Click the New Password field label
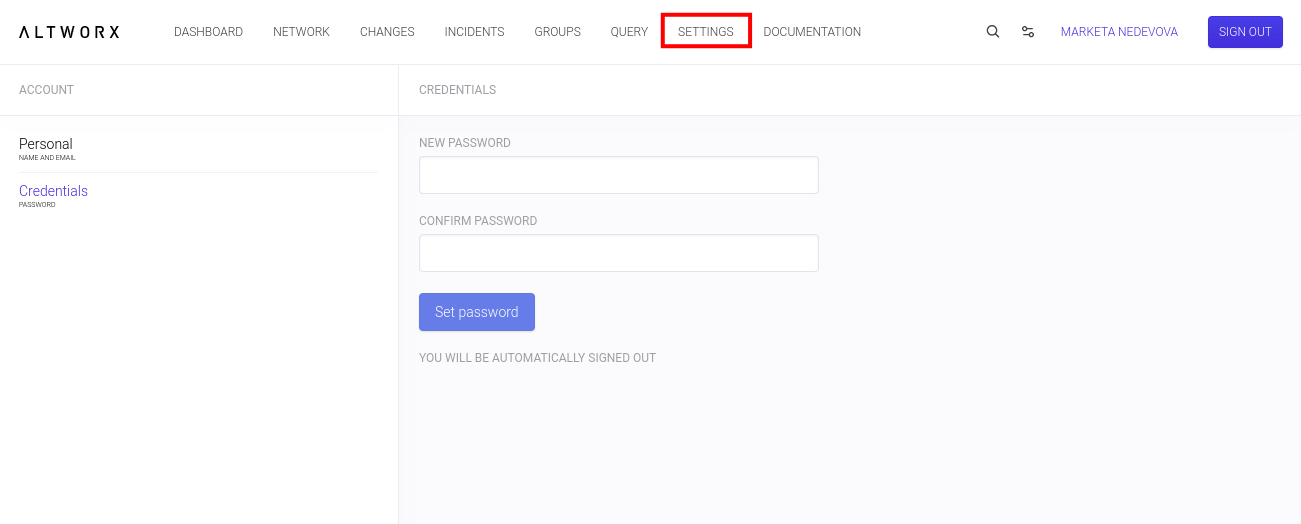Image resolution: width=1301 pixels, height=524 pixels. 465,143
